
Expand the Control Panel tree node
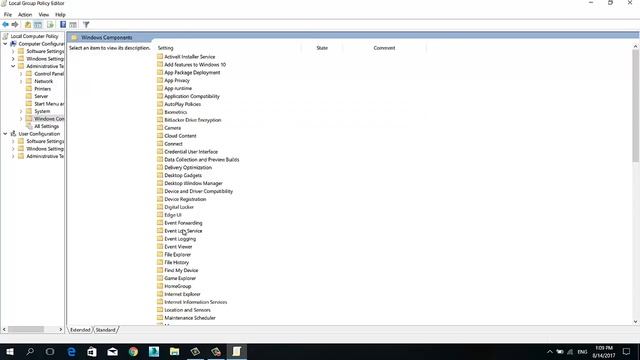tap(21, 74)
